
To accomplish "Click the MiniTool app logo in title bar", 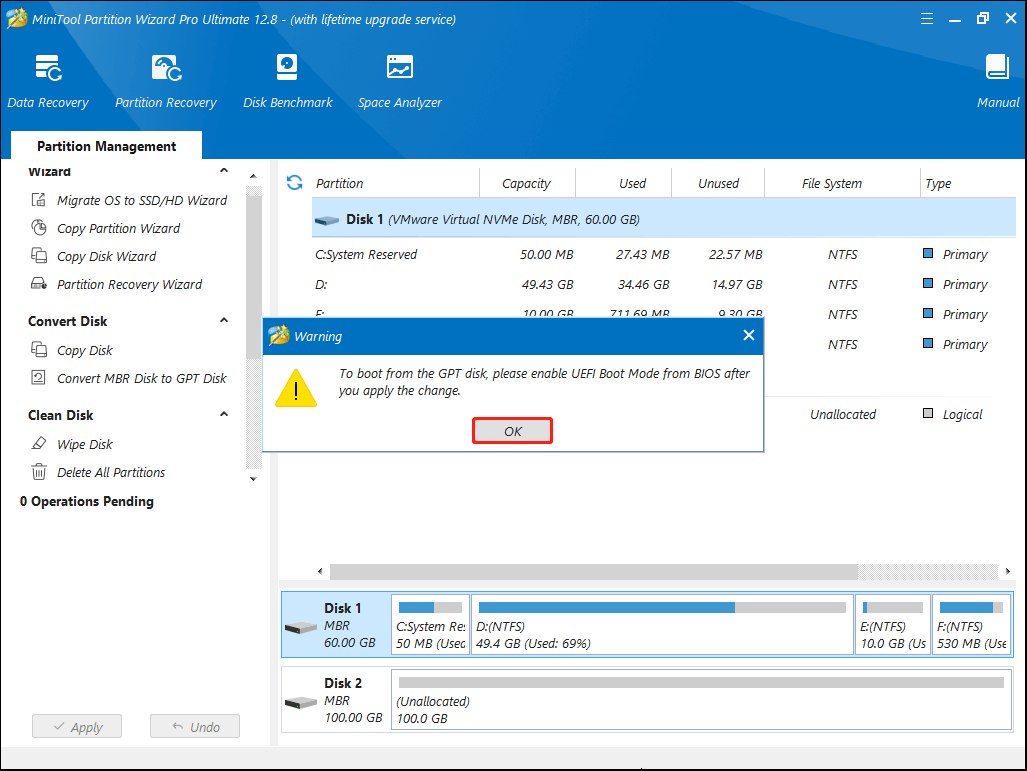I will (x=17, y=18).
